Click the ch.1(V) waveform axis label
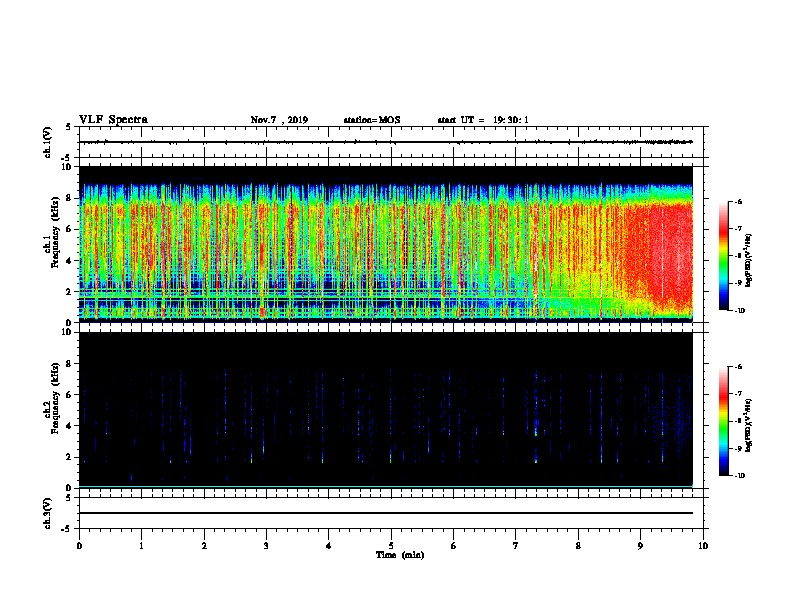This screenshot has width=792, height=612. tap(48, 142)
